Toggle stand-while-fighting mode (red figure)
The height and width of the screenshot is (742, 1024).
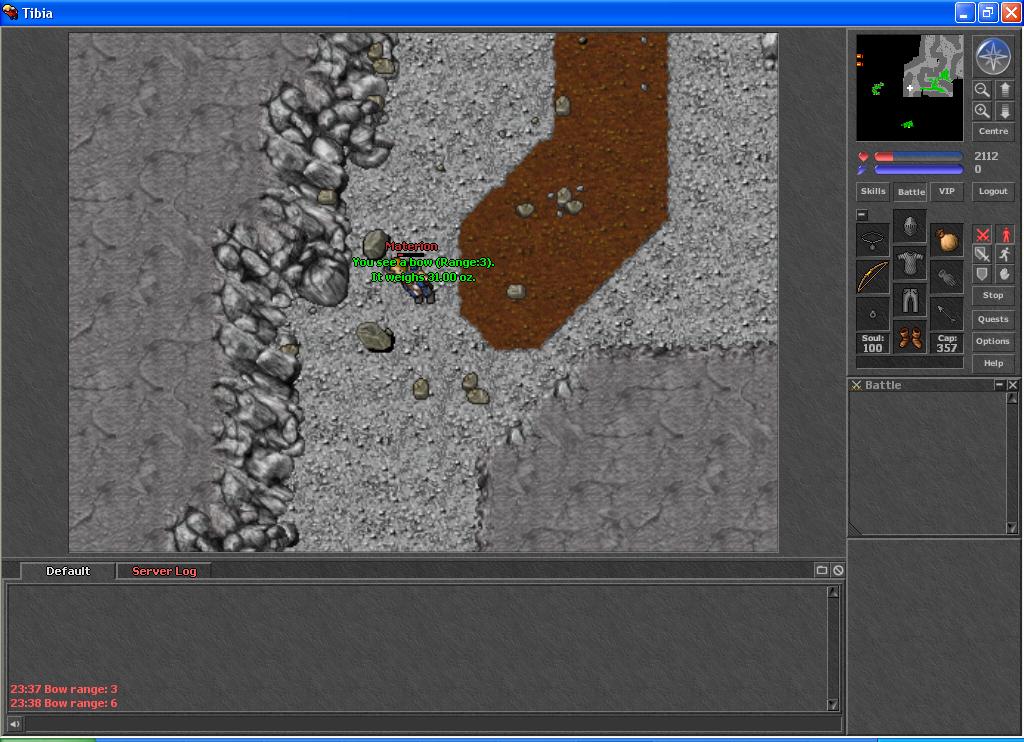[x=1004, y=234]
